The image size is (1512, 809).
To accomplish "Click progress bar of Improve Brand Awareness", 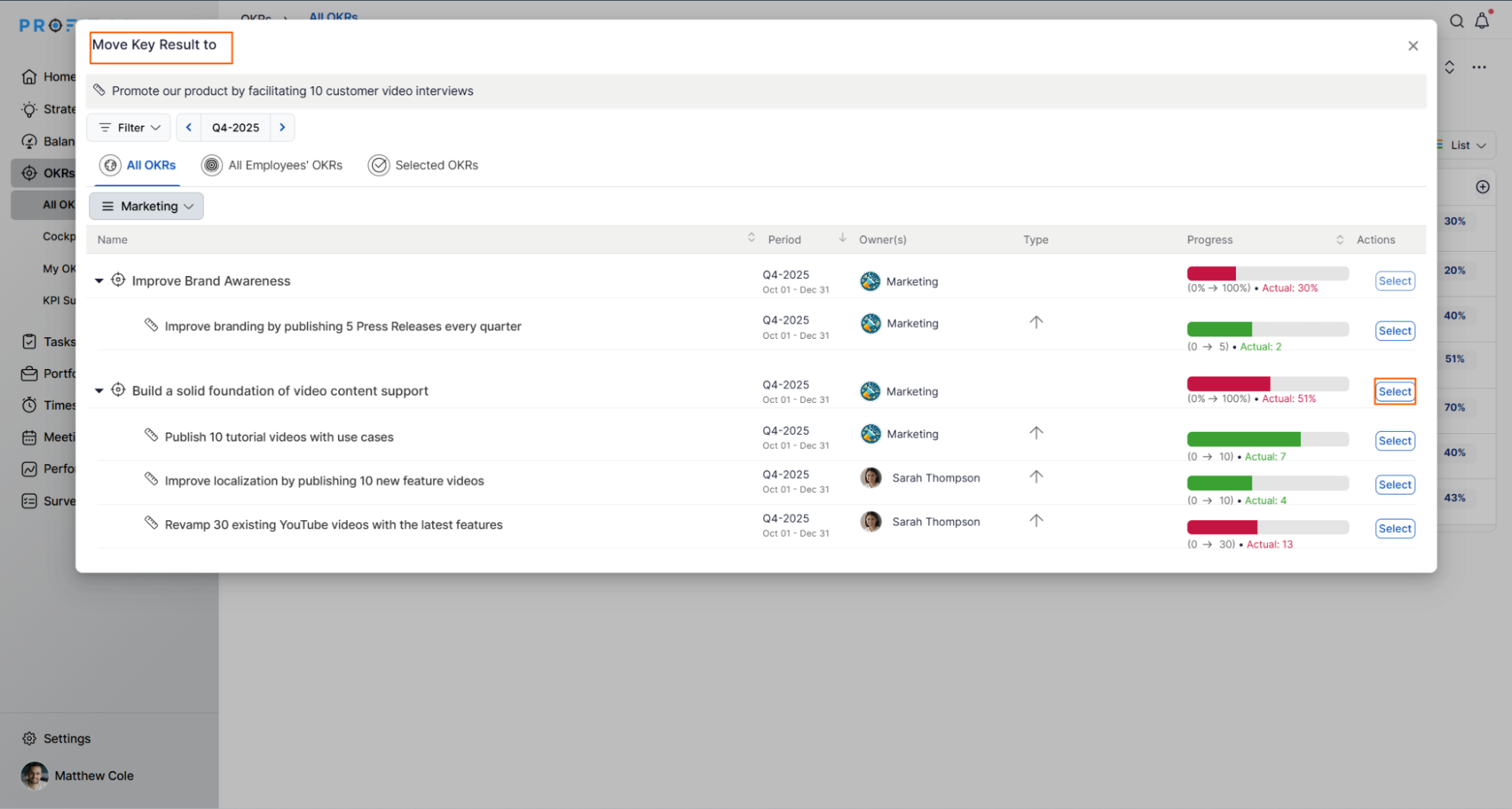I will click(x=1267, y=274).
